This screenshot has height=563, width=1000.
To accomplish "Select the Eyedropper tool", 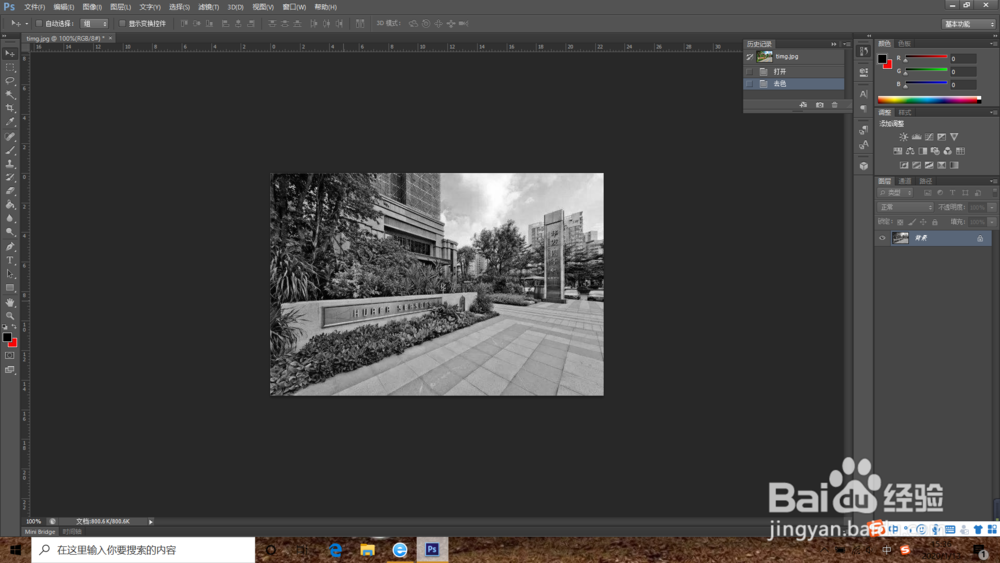I will tap(10, 122).
